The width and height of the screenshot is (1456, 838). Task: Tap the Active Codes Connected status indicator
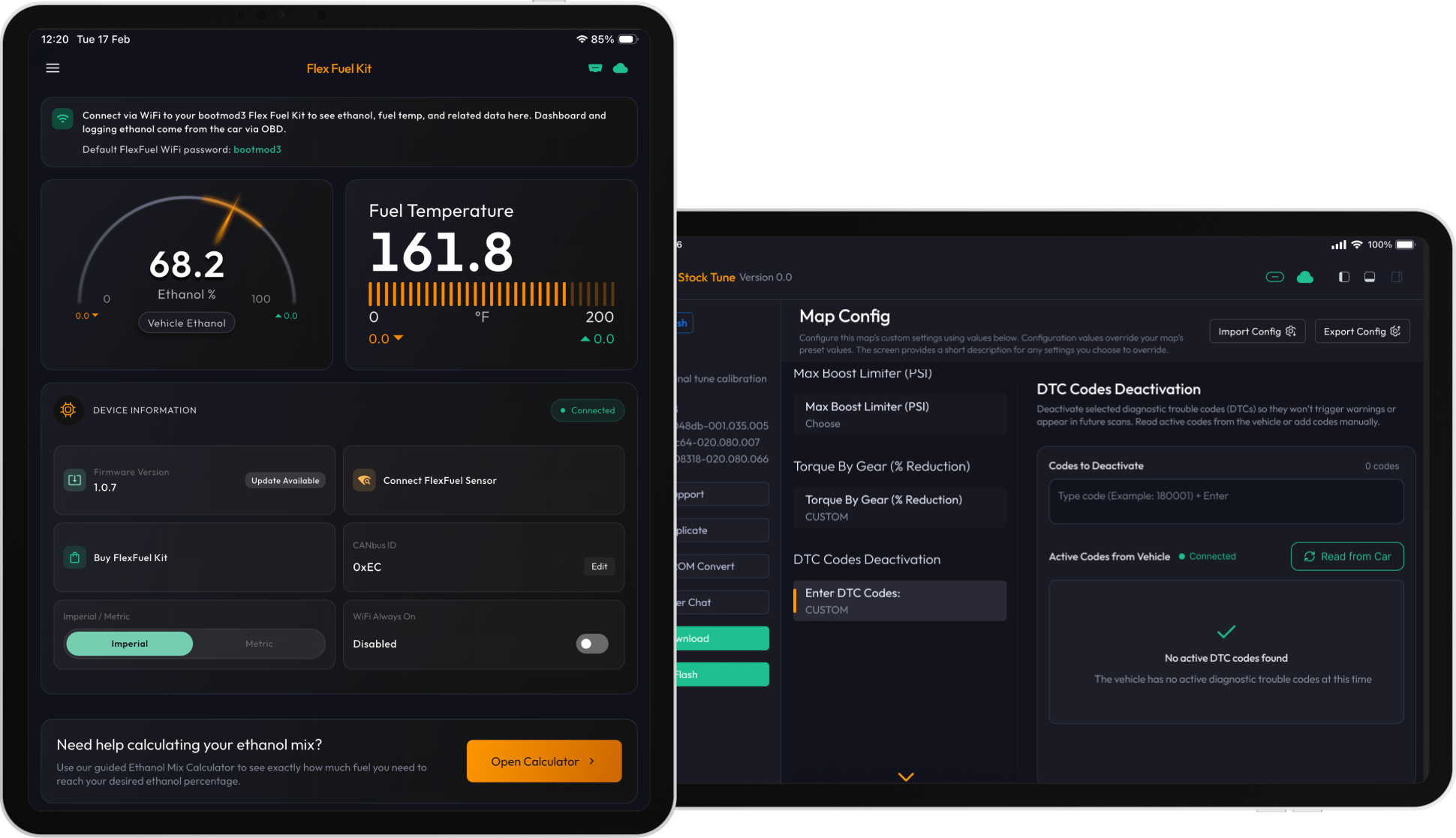pyautogui.click(x=1208, y=557)
